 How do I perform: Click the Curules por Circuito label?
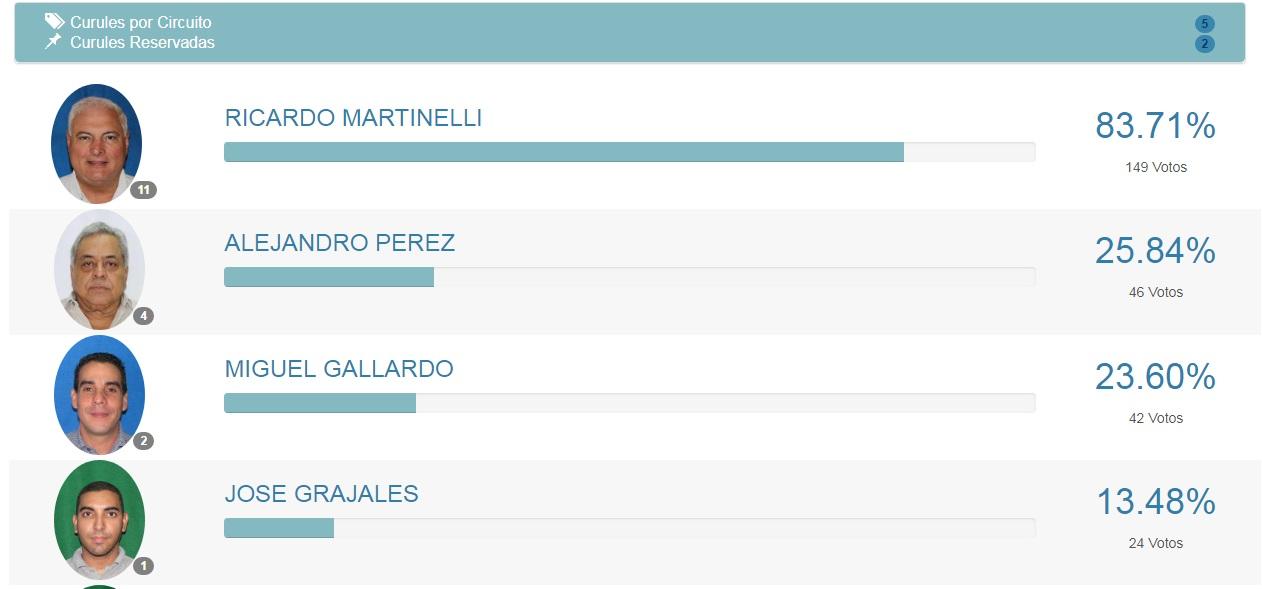141,22
